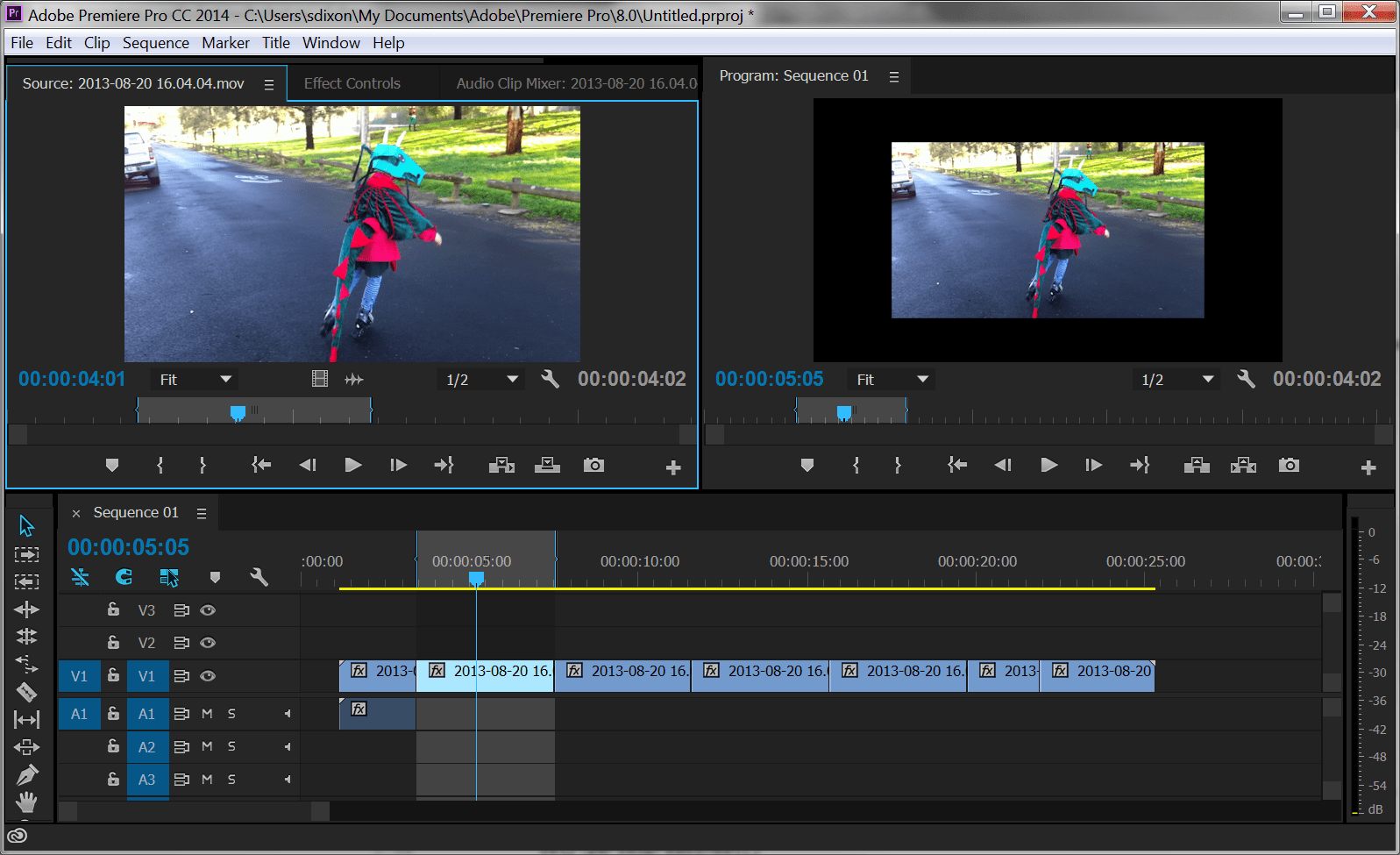This screenshot has width=1400, height=855.
Task: Open Source panel menu
Action: point(269,84)
